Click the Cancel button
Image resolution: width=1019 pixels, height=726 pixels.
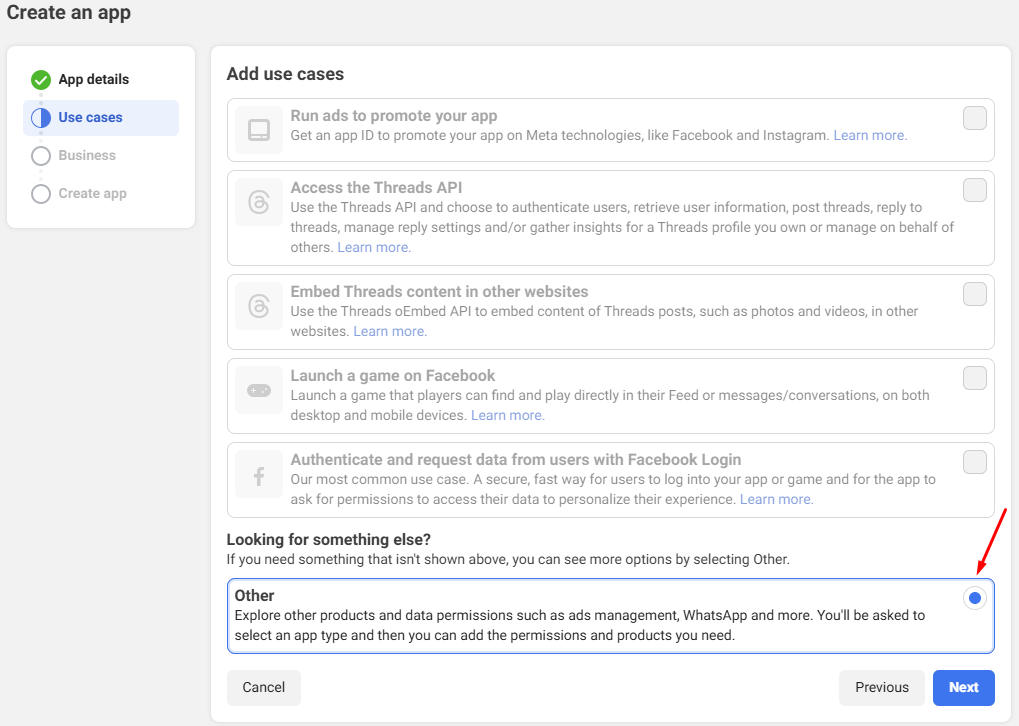[264, 688]
